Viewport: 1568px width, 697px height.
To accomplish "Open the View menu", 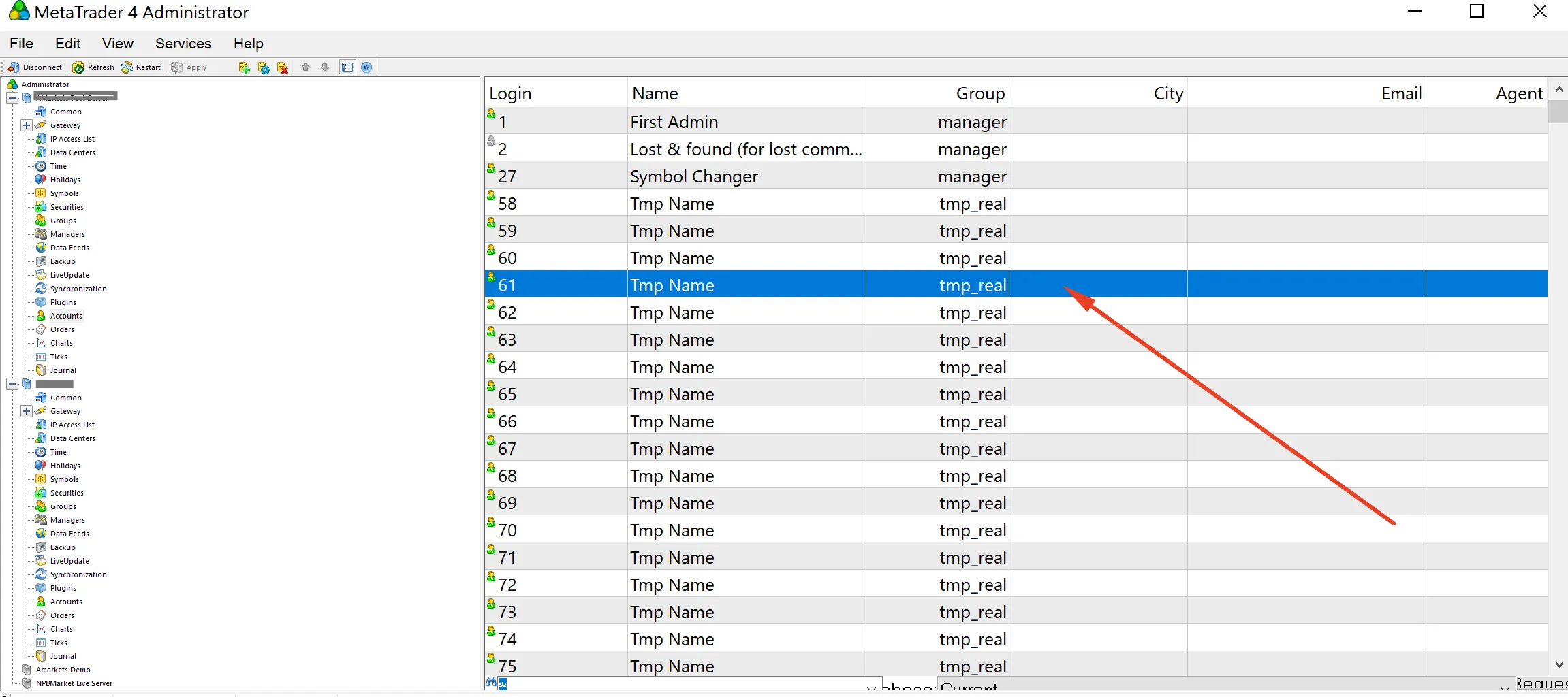I will pyautogui.click(x=118, y=44).
